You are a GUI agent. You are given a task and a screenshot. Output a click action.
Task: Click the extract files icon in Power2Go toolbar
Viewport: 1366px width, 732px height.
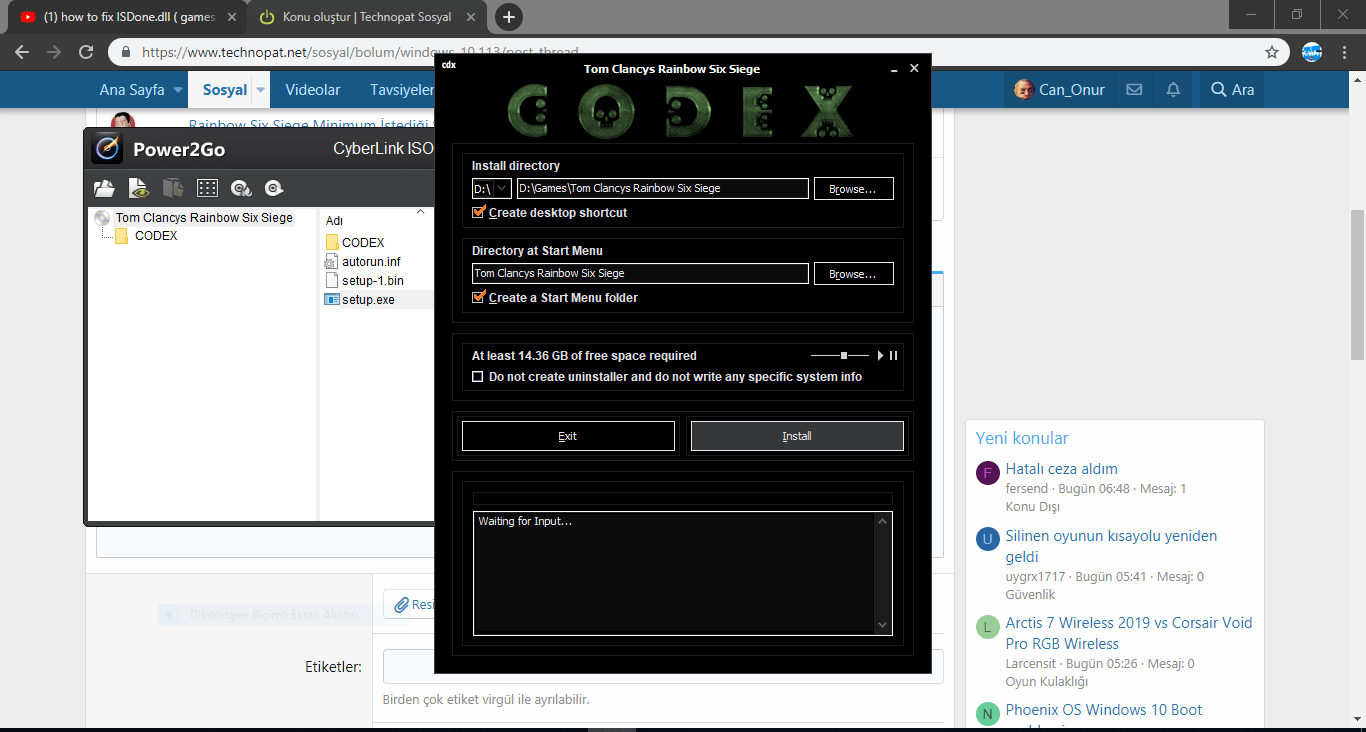173,188
